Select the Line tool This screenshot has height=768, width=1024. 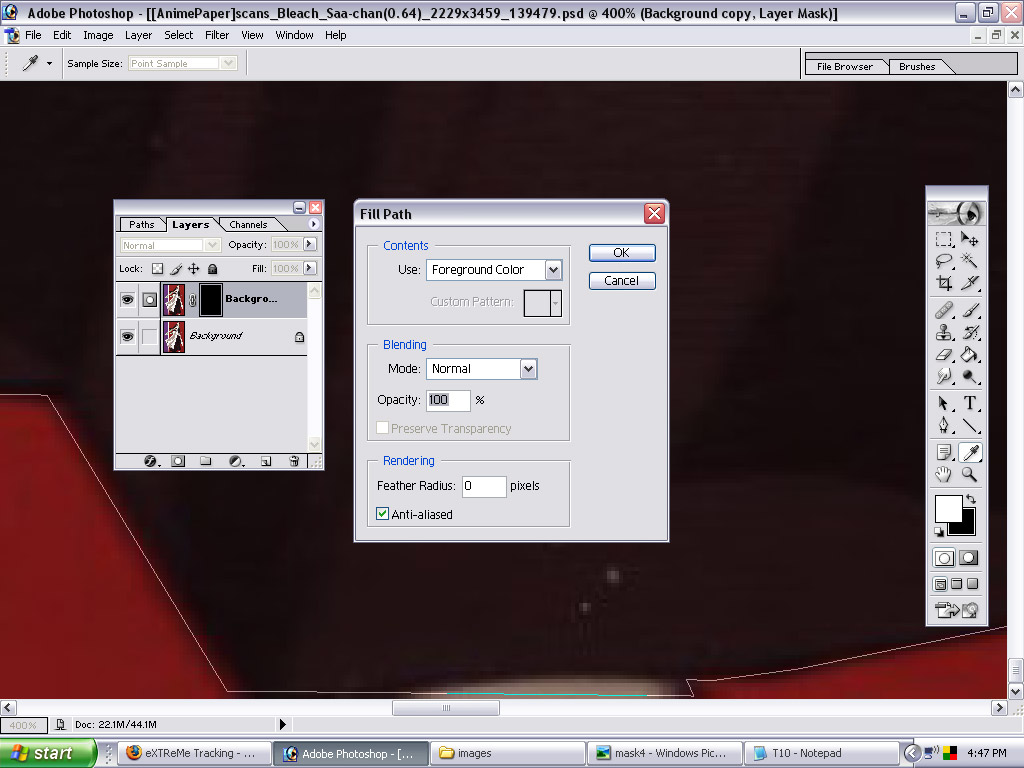click(970, 426)
